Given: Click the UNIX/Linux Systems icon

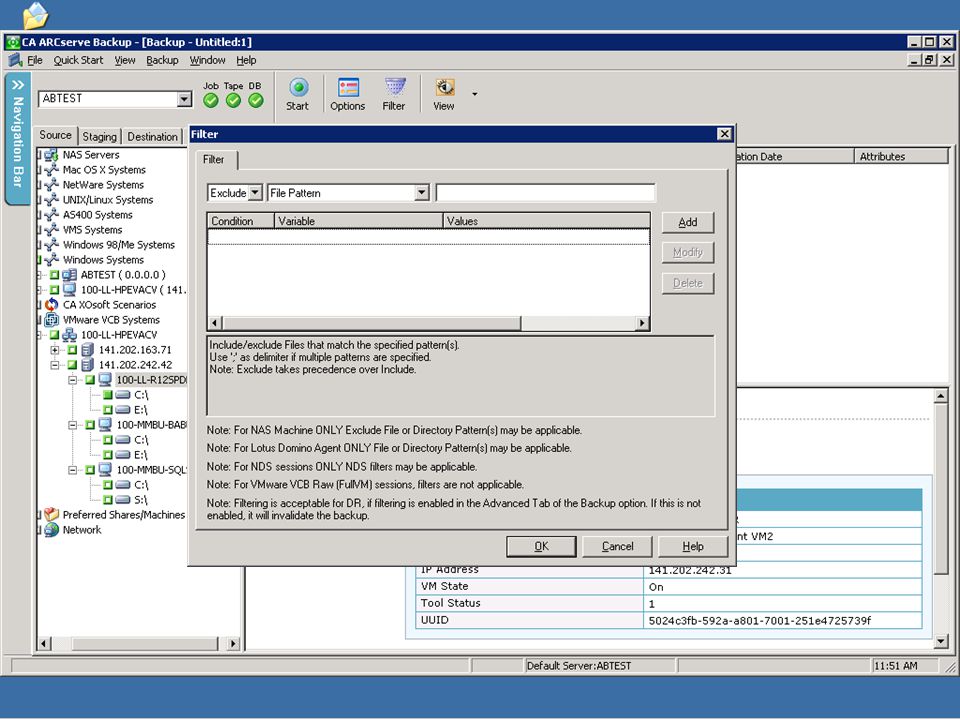Looking at the screenshot, I should point(51,200).
